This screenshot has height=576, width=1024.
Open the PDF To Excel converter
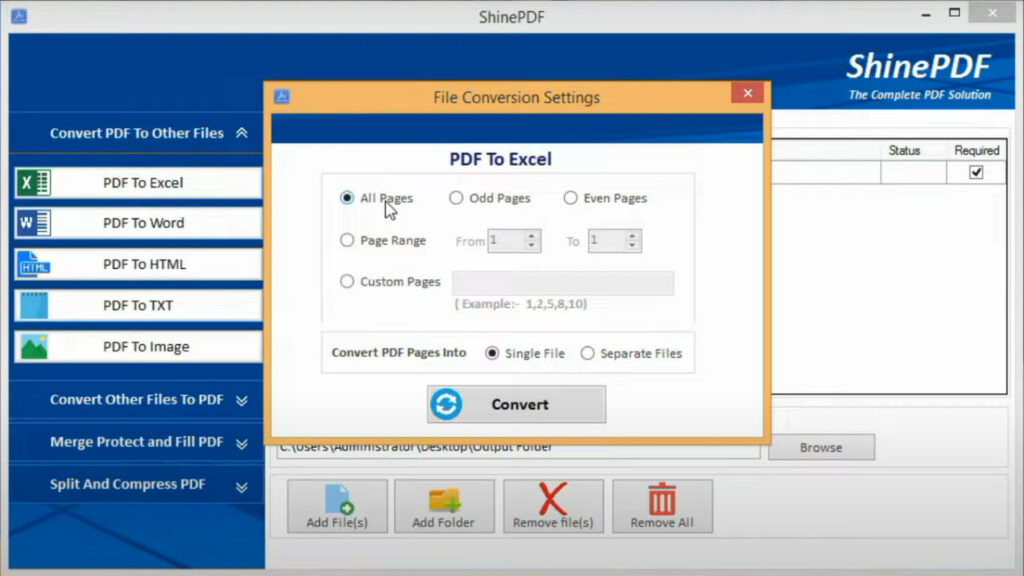tap(138, 183)
